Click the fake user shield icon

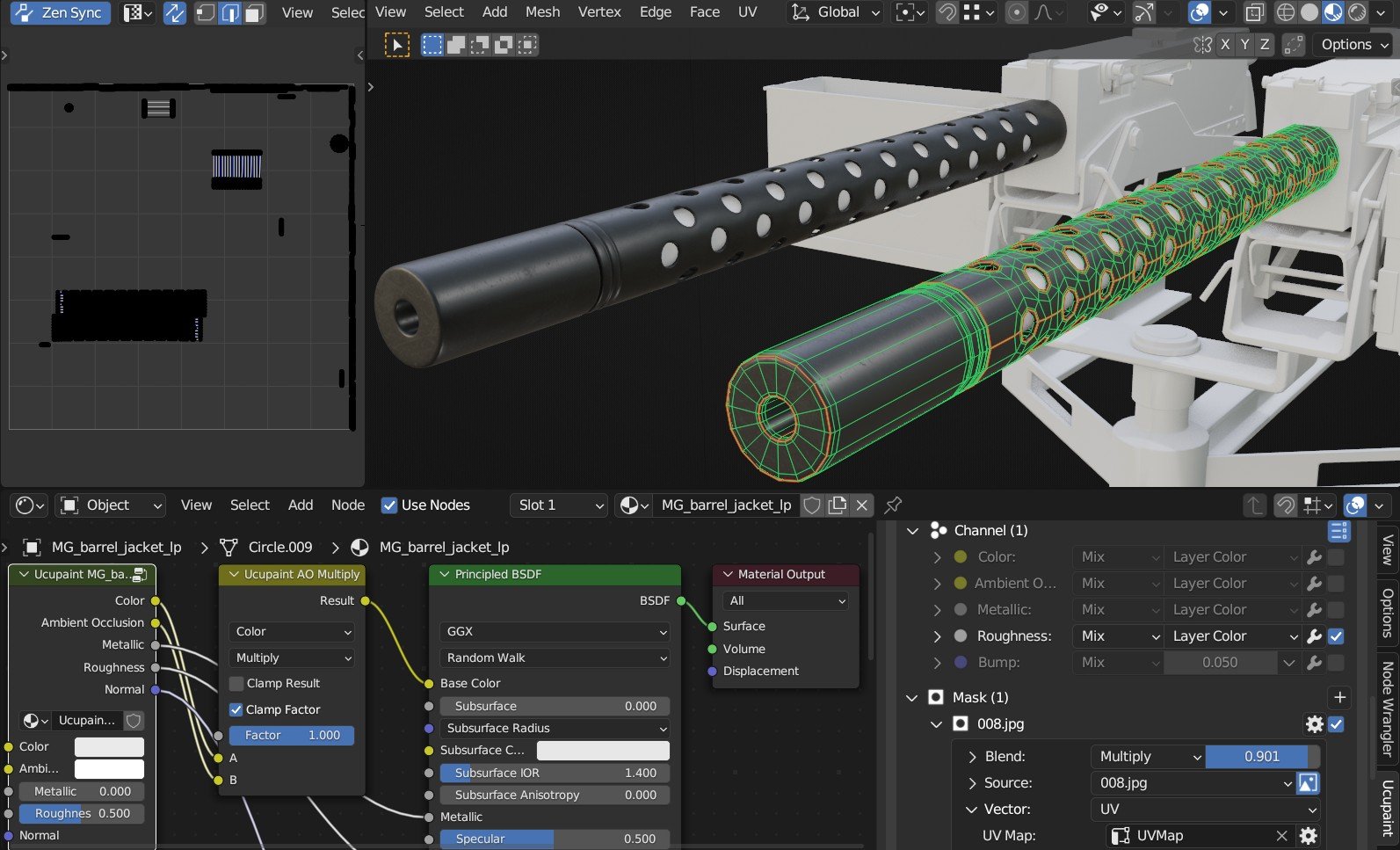point(812,505)
